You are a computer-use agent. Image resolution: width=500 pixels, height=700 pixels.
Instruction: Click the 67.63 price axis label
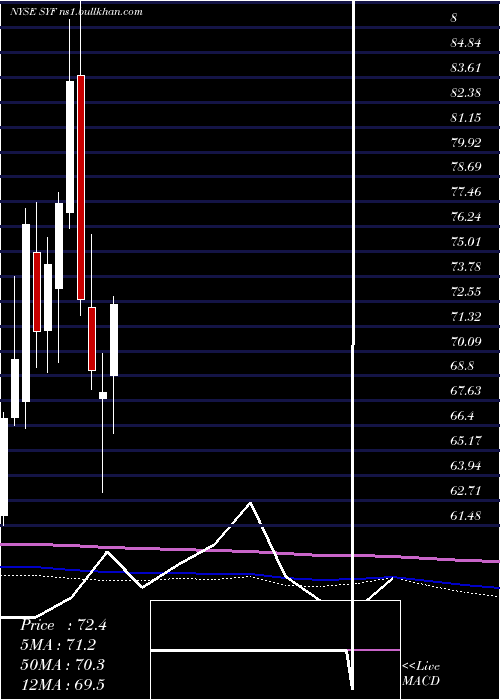[x=466, y=391]
